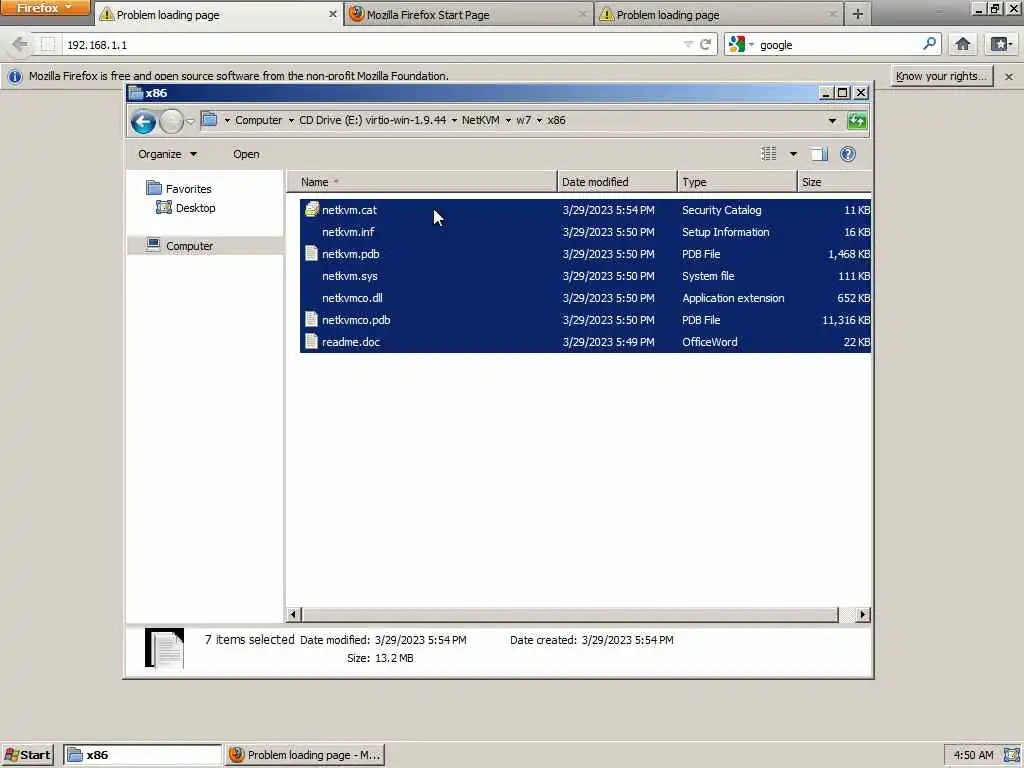Viewport: 1024px width, 768px height.
Task: Click the Change your view icon
Action: coord(769,154)
